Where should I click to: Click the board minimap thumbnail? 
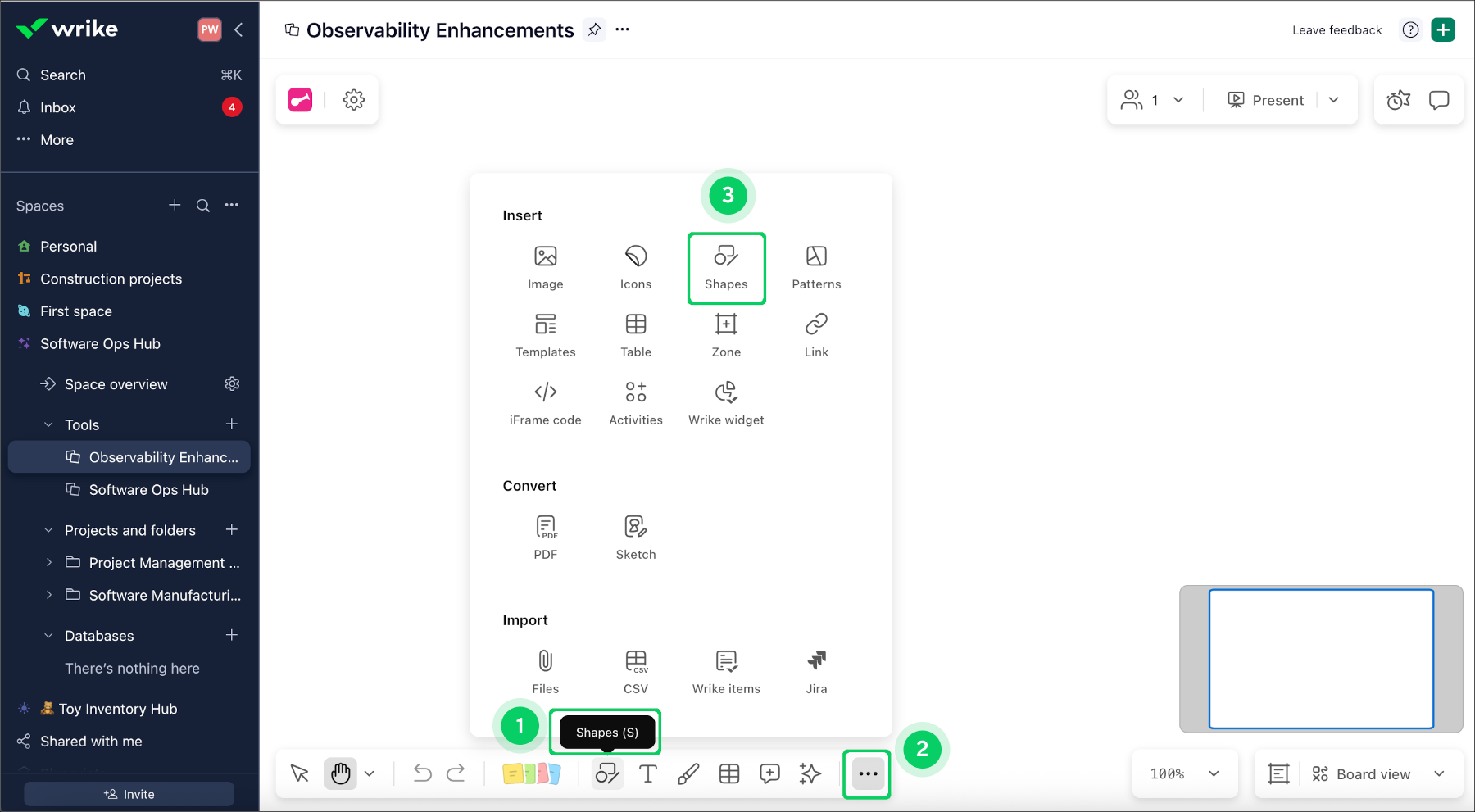pos(1321,659)
